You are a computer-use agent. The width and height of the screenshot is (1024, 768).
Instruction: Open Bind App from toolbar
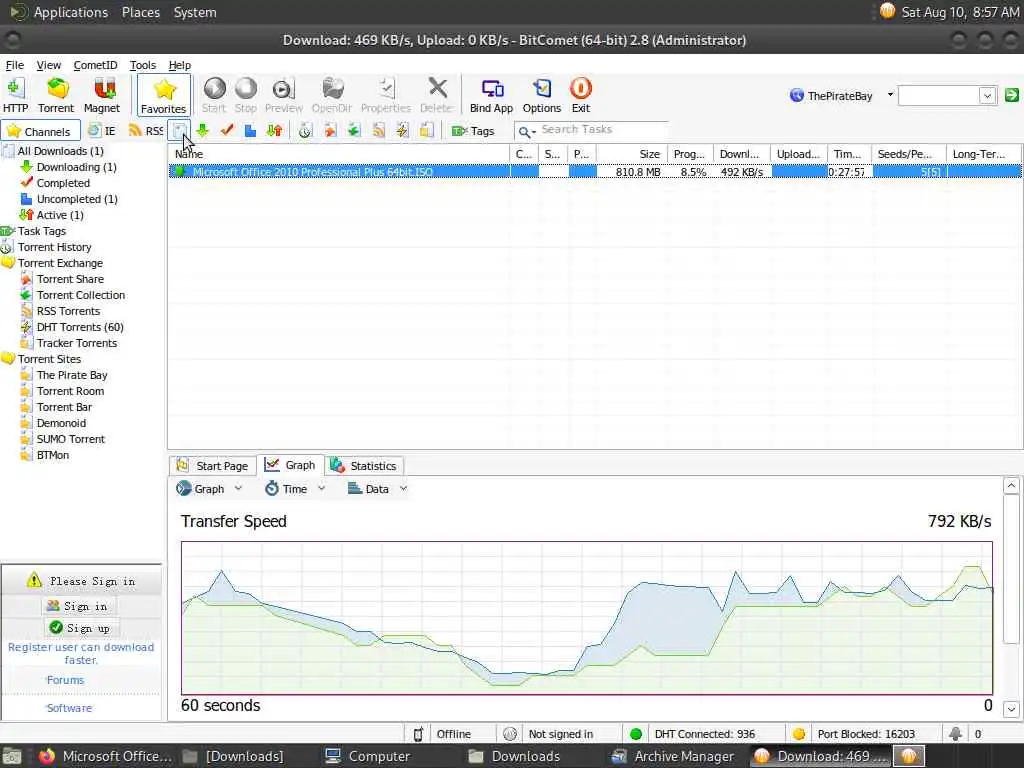[x=492, y=95]
